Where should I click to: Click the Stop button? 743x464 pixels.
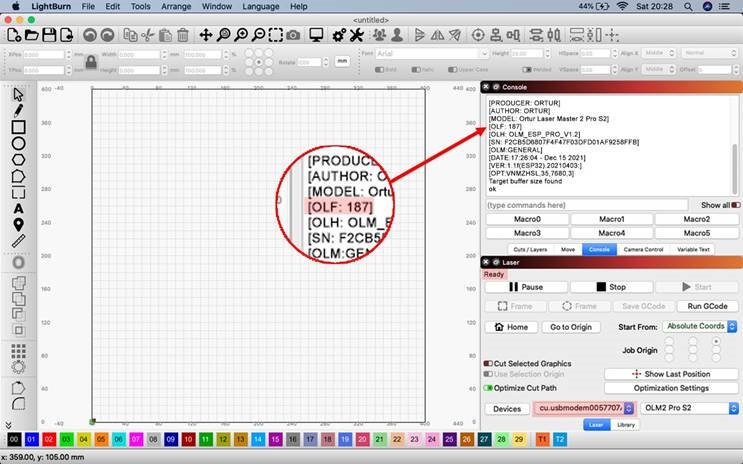(611, 287)
